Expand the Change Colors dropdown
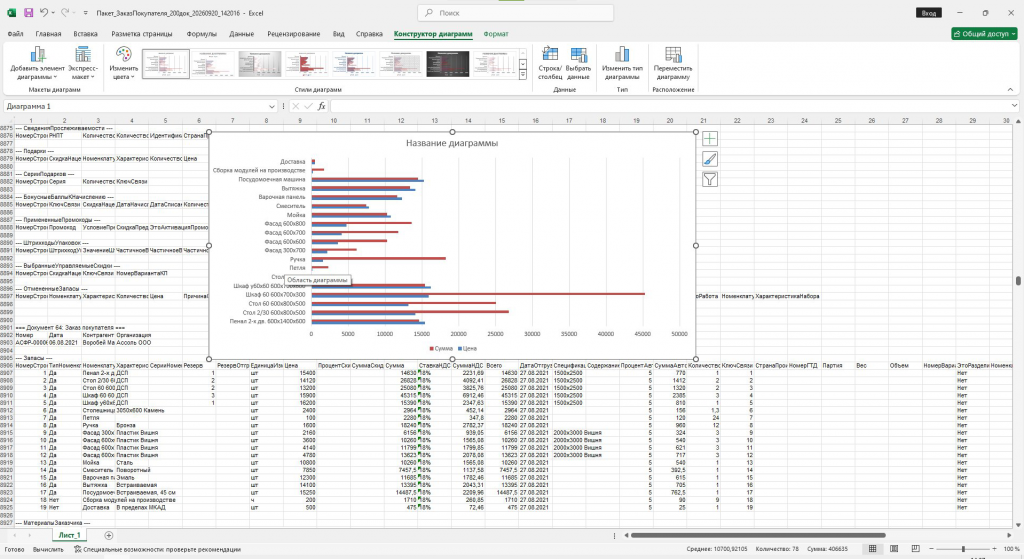Screen dimensions: 1024x559 (x=123, y=63)
